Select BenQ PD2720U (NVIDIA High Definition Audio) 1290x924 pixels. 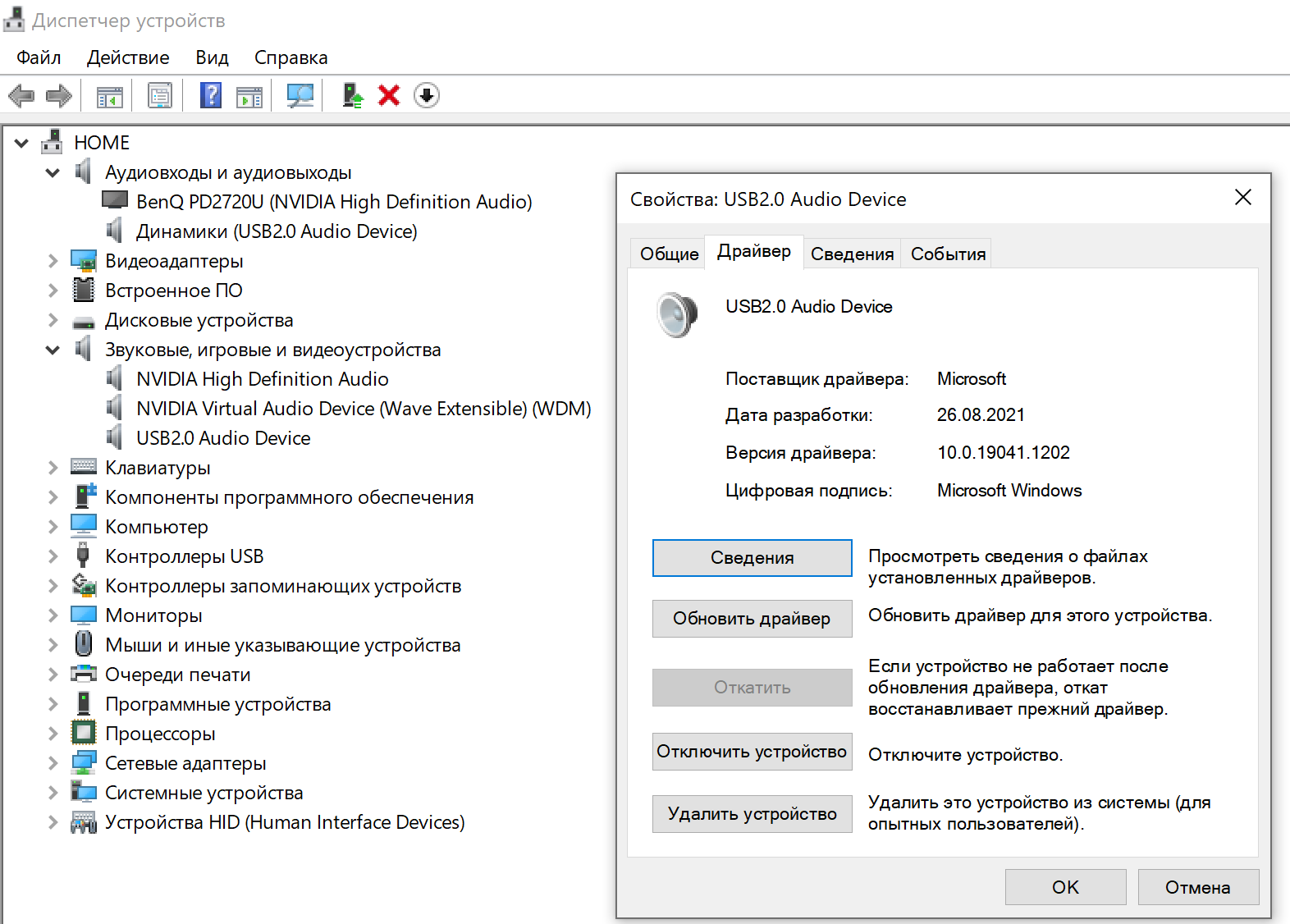334,202
